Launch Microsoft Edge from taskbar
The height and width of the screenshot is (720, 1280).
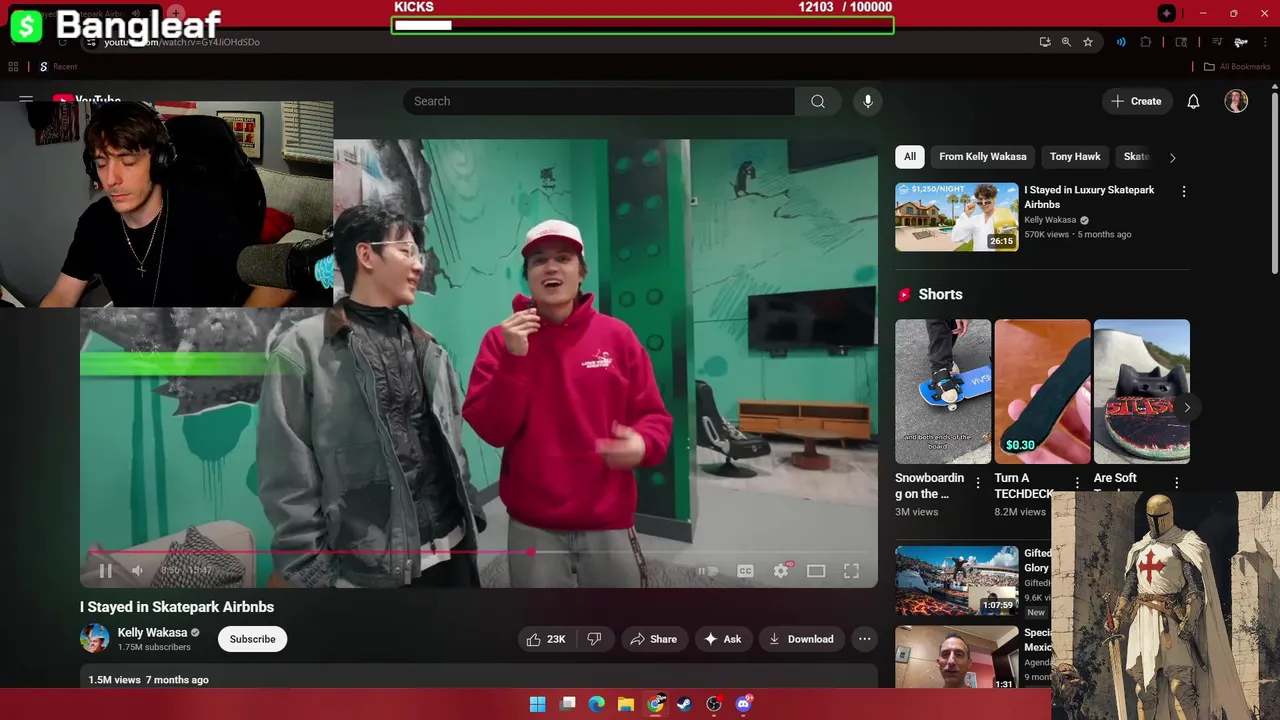597,704
